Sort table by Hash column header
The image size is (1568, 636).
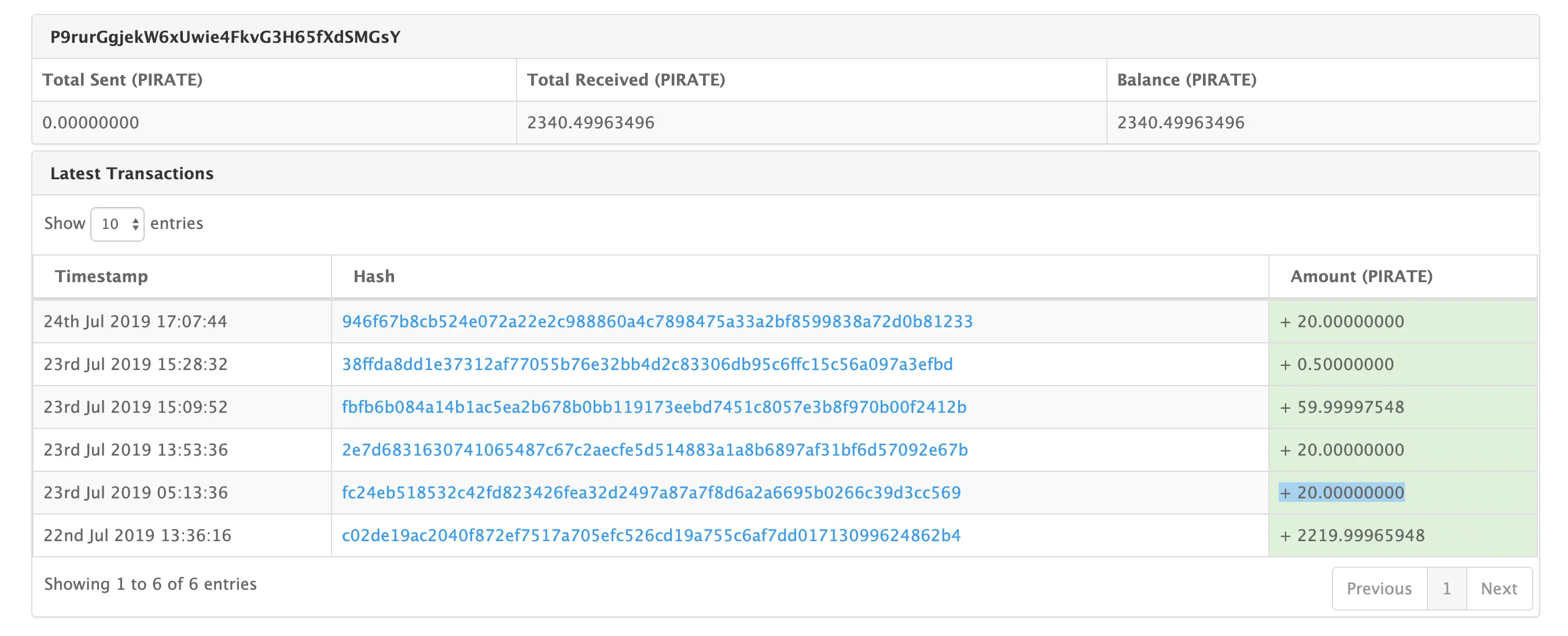pos(800,276)
